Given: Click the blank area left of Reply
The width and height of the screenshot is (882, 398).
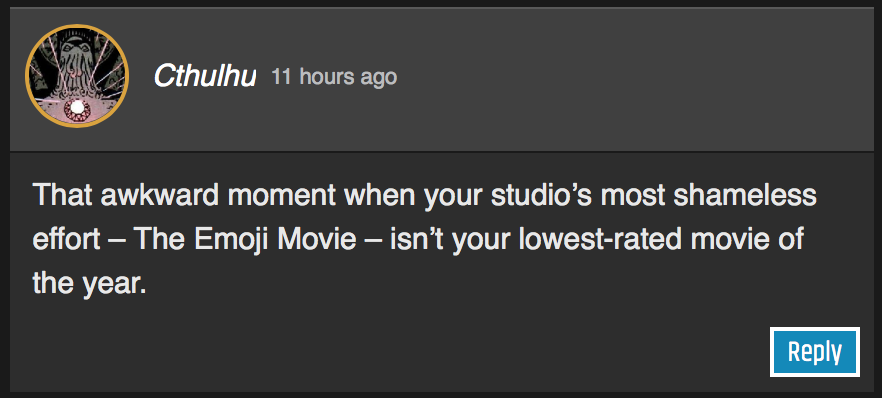Looking at the screenshot, I should 394,352.
